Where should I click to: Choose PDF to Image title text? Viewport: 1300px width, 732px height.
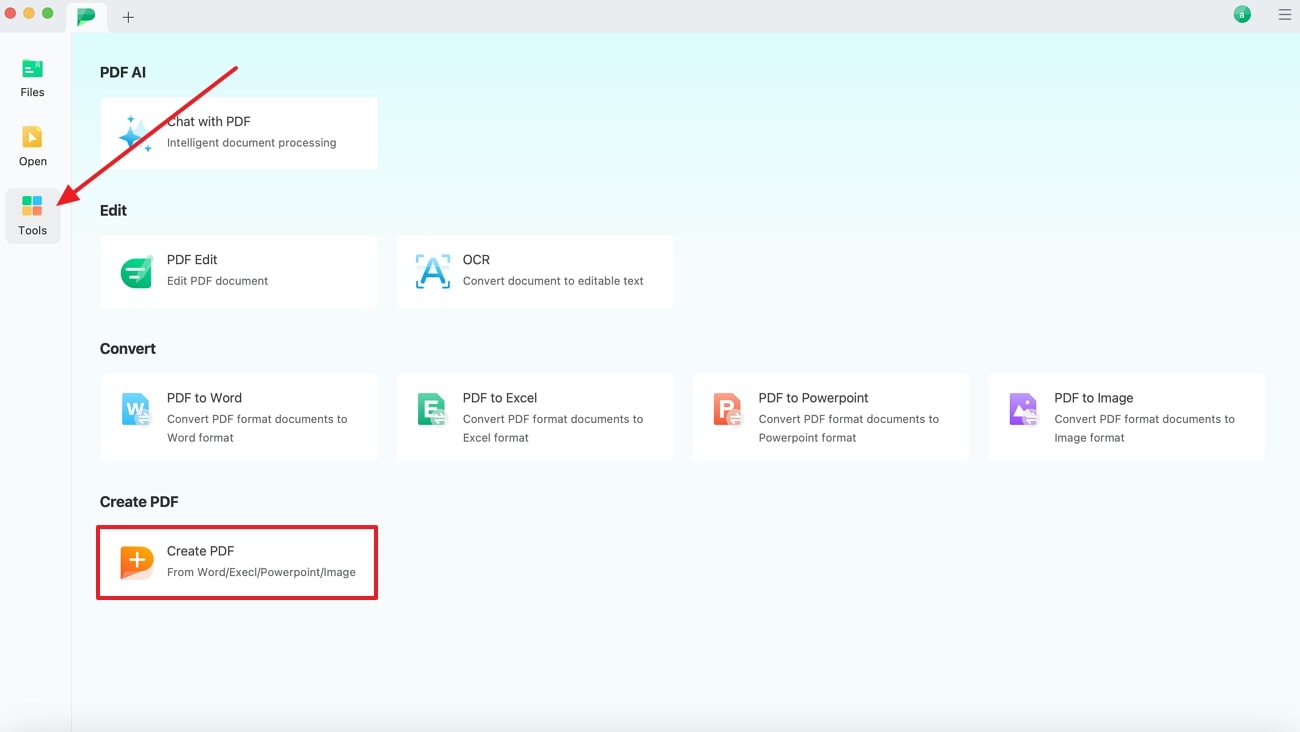[x=1093, y=397]
